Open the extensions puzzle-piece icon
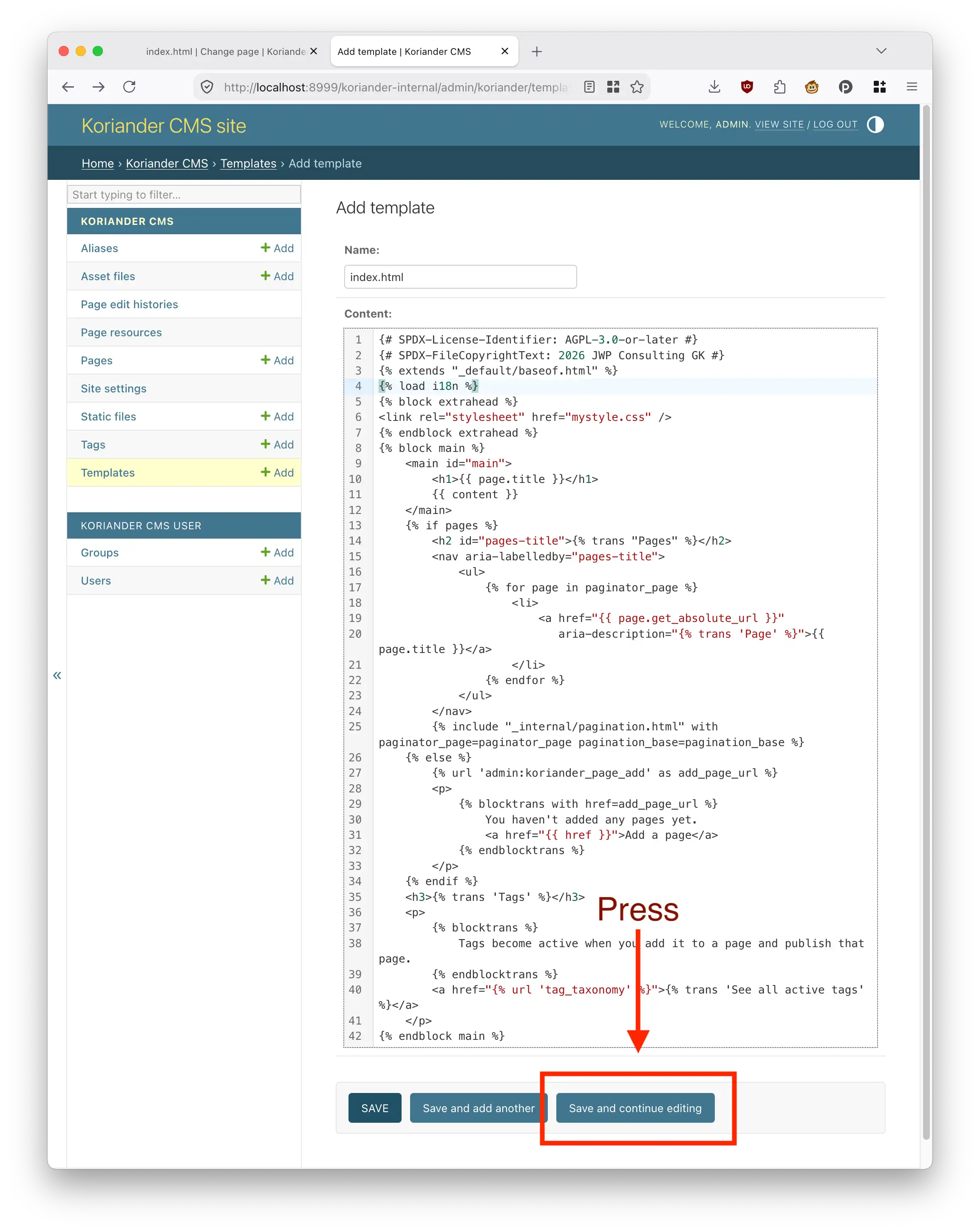 coord(779,87)
